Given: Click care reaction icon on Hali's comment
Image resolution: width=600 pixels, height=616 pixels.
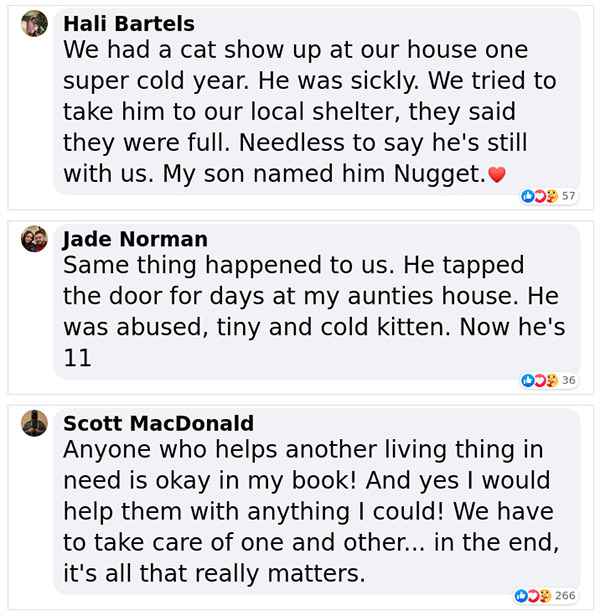Looking at the screenshot, I should [552, 196].
